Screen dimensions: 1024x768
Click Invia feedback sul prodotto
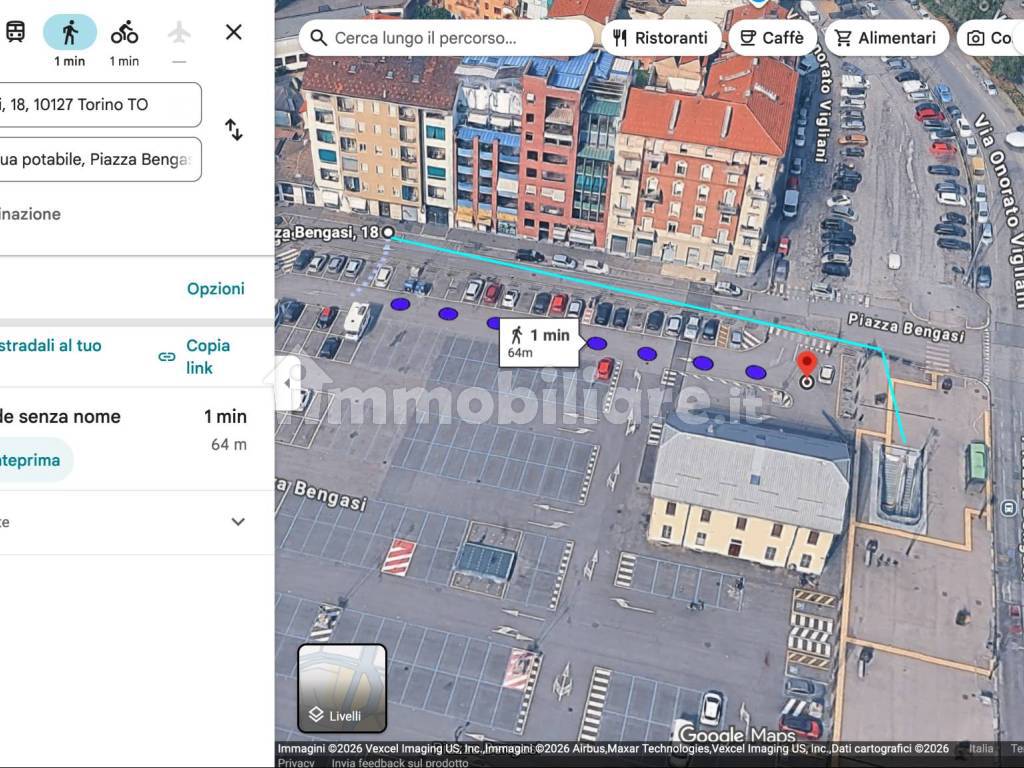pyautogui.click(x=400, y=763)
